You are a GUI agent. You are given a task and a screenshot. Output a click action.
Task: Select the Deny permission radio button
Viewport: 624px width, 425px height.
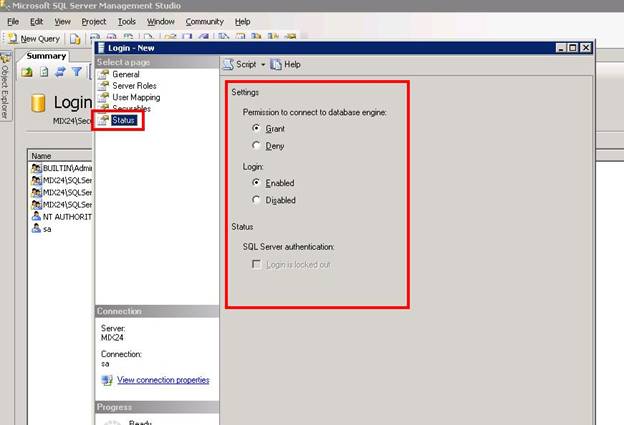(x=256, y=145)
